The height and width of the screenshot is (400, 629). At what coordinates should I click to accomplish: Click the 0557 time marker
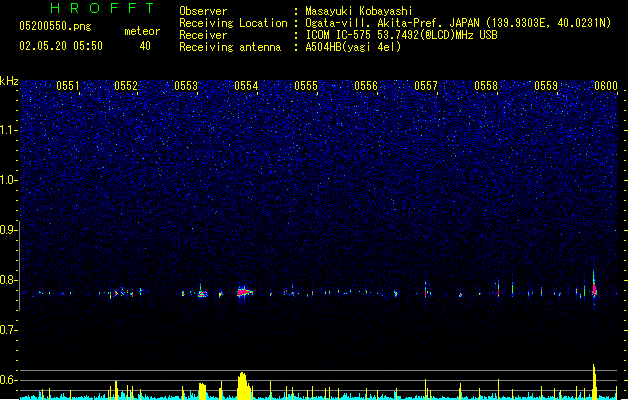point(426,86)
